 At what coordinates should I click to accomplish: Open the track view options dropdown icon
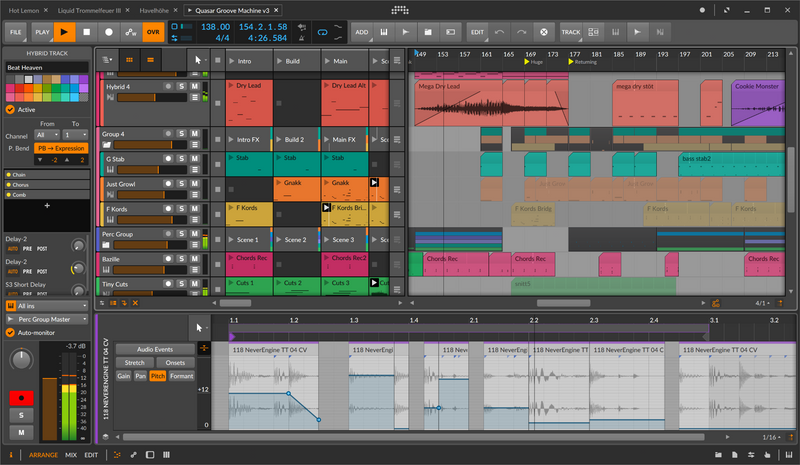(108, 60)
